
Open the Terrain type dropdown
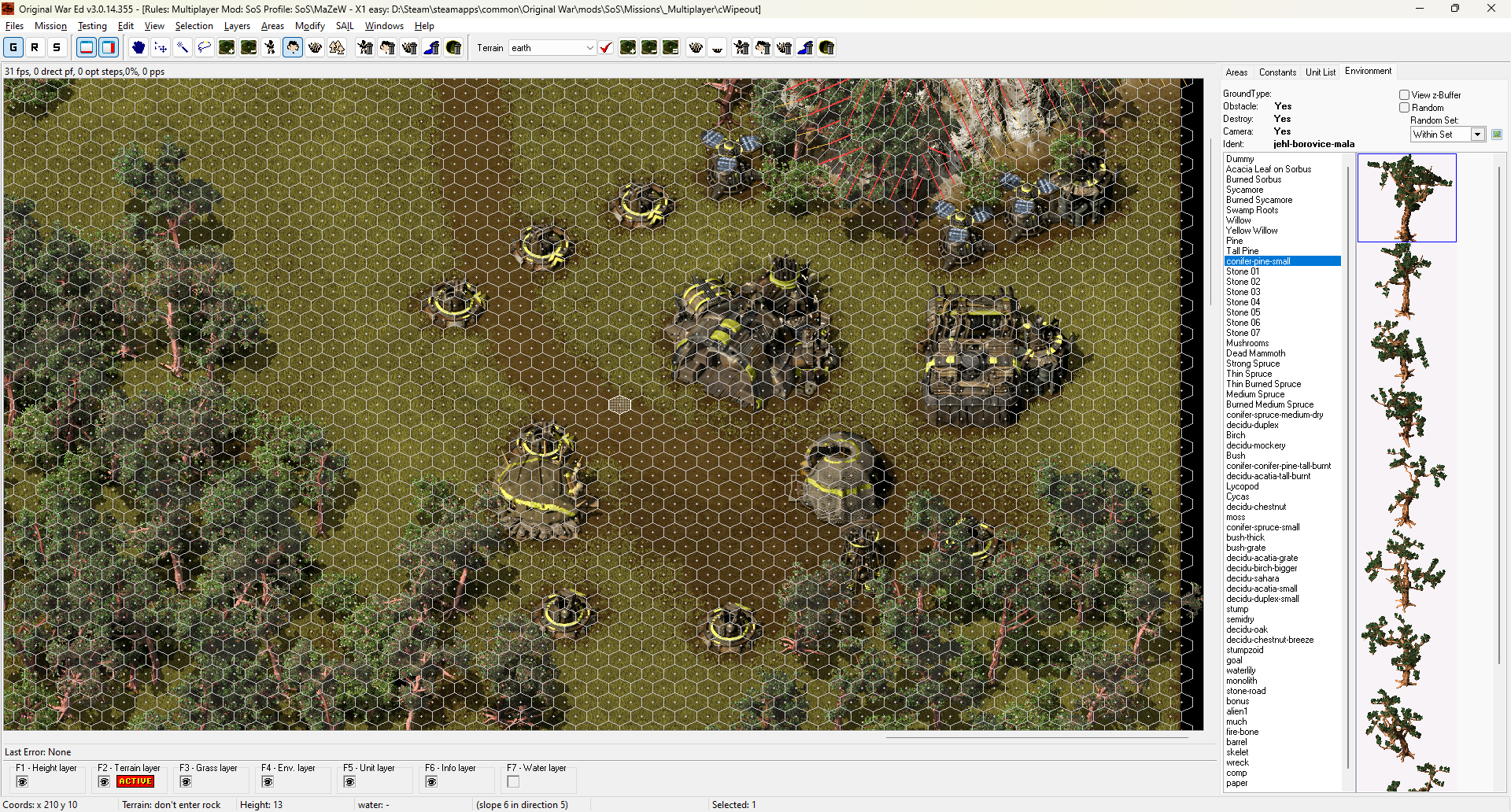tap(589, 48)
